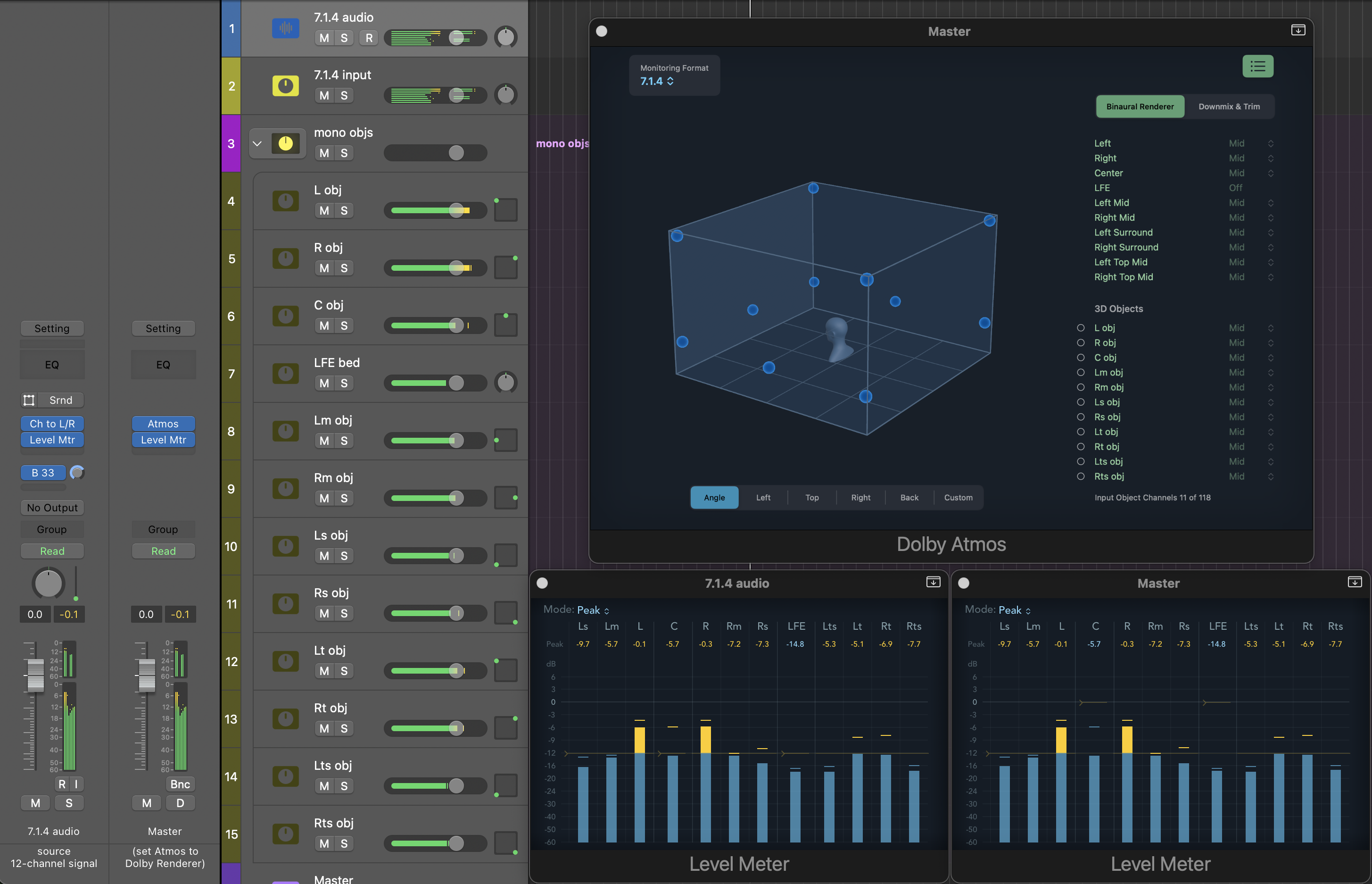This screenshot has height=884, width=1372.
Task: Click the Rt obj track icon
Action: coord(286,719)
